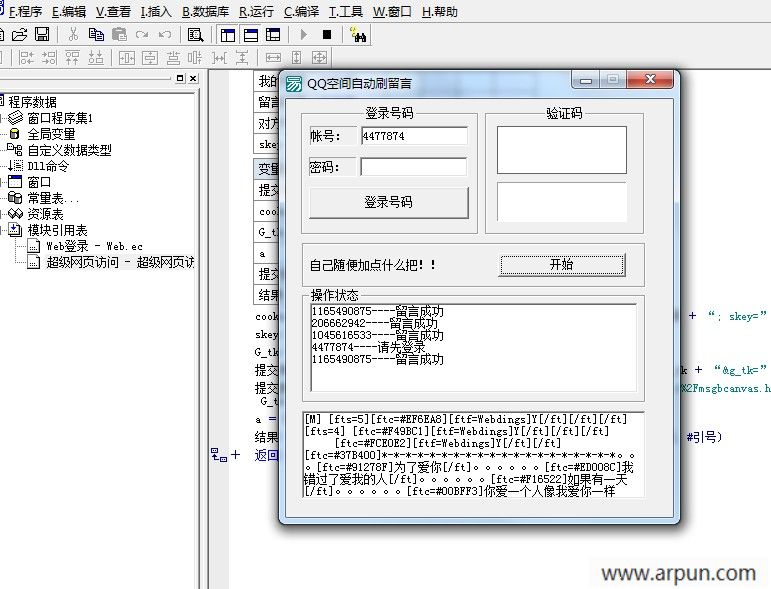771x589 pixels.
Task: Click the Save icon in the toolbar
Action: (42, 34)
